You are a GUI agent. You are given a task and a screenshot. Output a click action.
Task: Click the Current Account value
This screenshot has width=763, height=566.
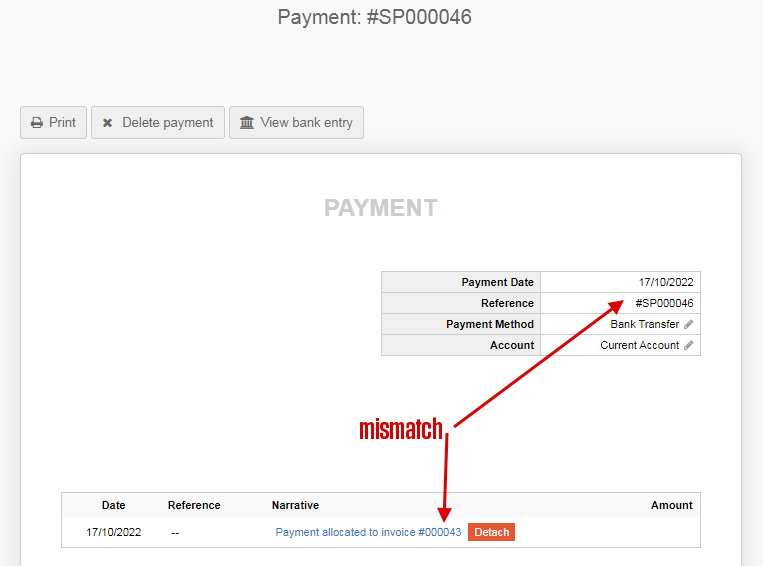[x=639, y=345]
